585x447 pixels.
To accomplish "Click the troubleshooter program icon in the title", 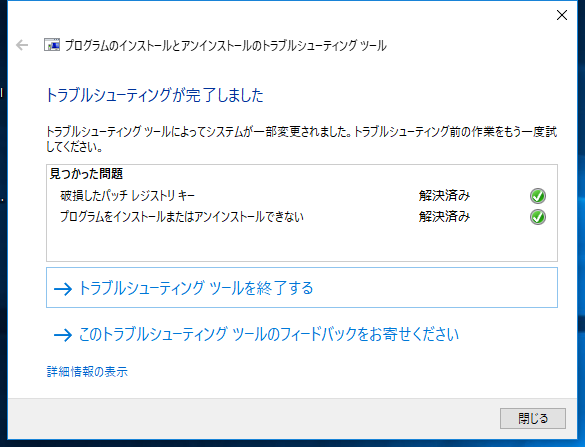I will [x=52, y=45].
